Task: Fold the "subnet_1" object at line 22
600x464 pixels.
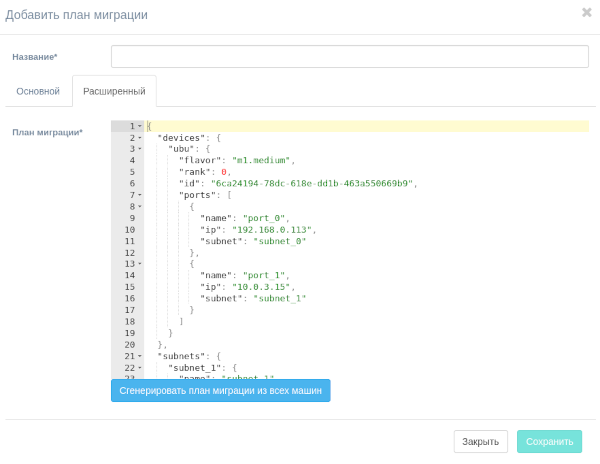Action: pyautogui.click(x=140, y=367)
